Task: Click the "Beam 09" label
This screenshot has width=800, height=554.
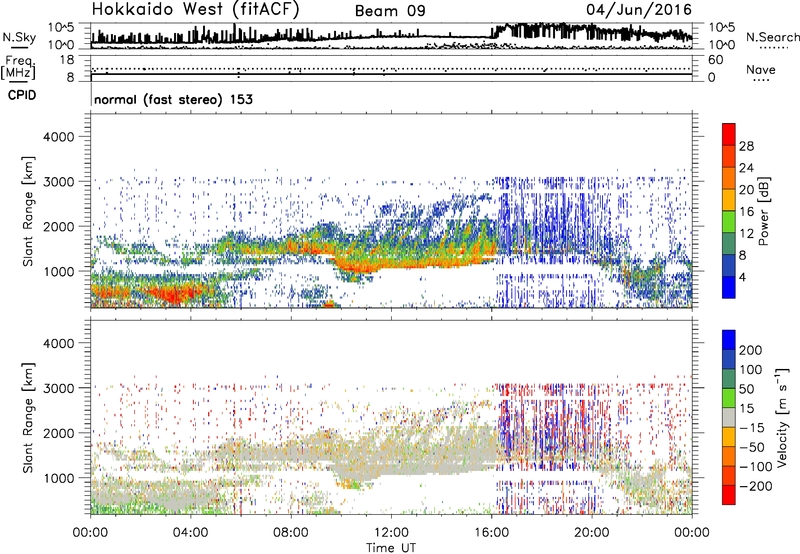Action: [390, 11]
